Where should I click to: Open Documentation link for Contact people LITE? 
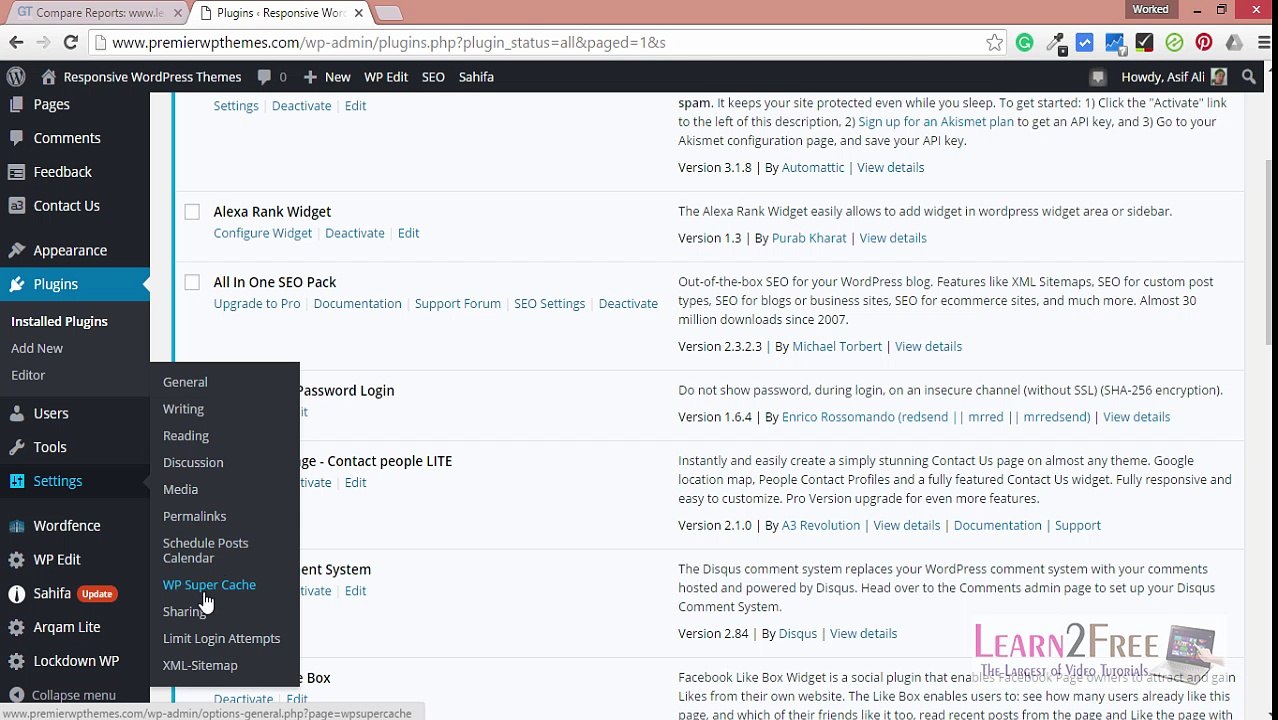pyautogui.click(x=997, y=526)
